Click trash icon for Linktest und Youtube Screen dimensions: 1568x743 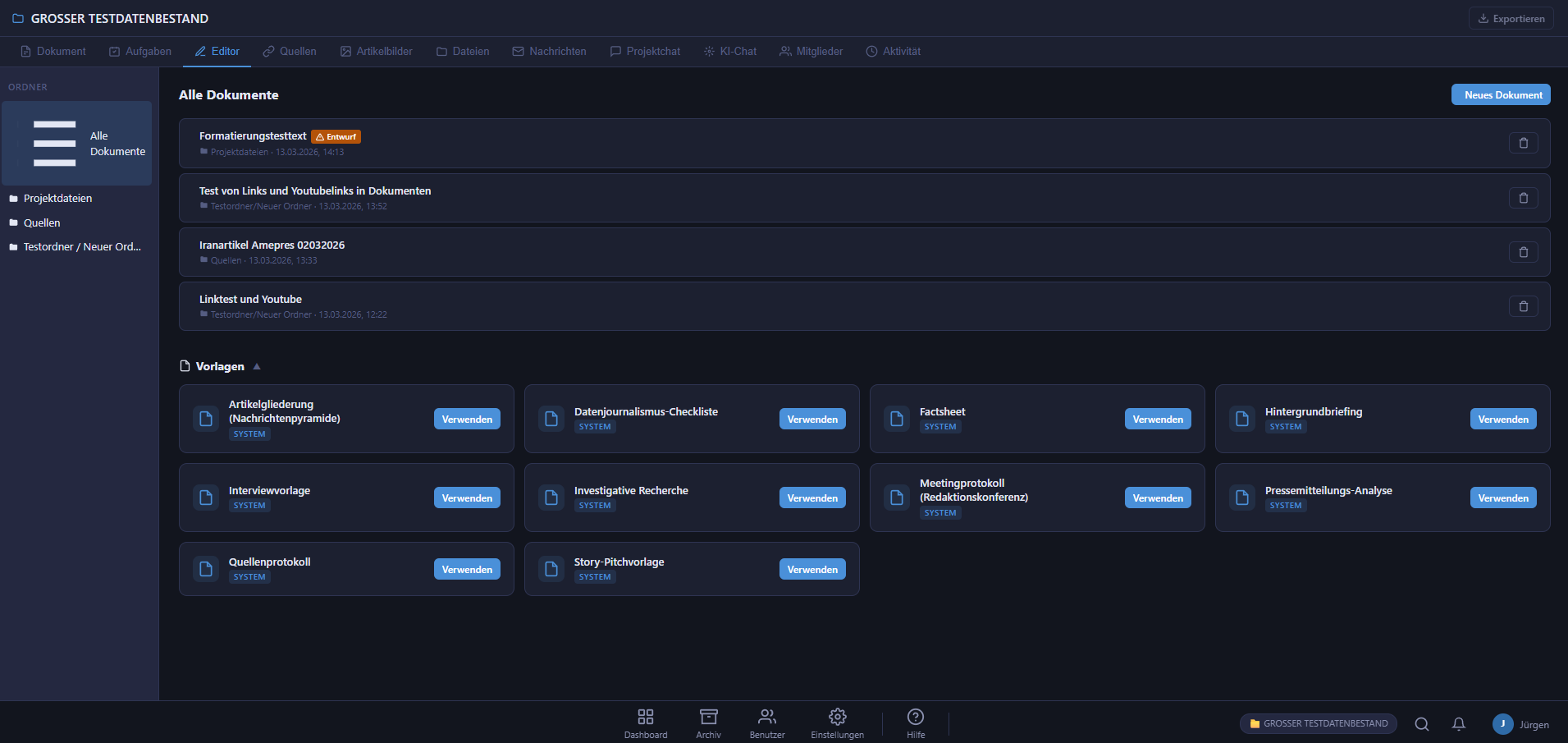[x=1523, y=306]
